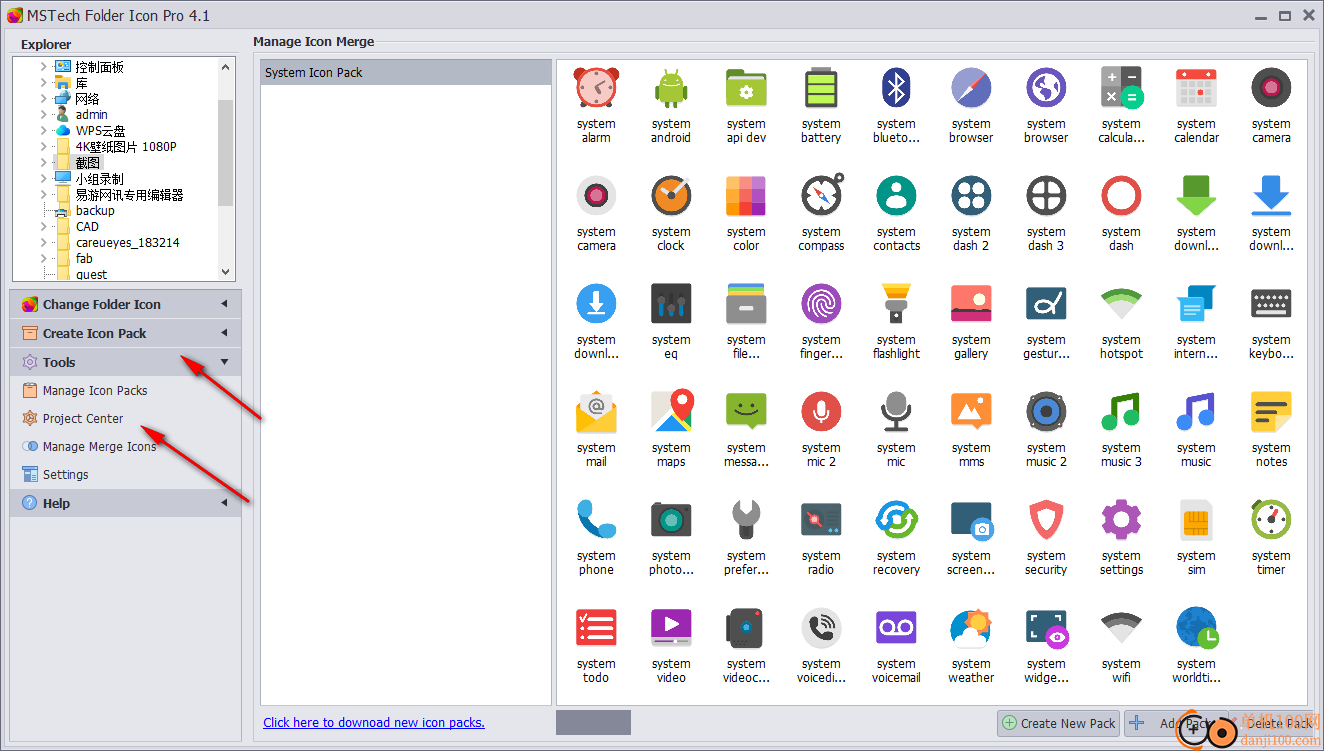
Task: Expand the Create Icon Pack section
Action: (x=126, y=333)
